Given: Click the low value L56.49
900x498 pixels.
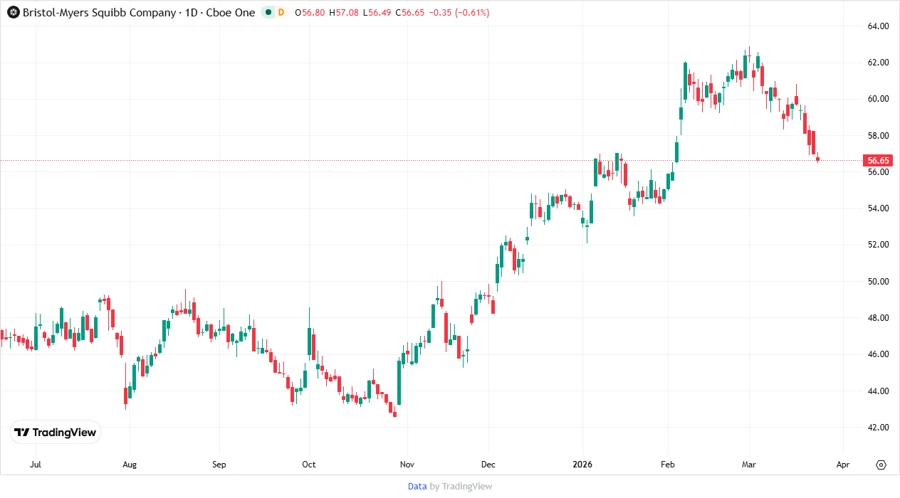Looking at the screenshot, I should pyautogui.click(x=377, y=13).
